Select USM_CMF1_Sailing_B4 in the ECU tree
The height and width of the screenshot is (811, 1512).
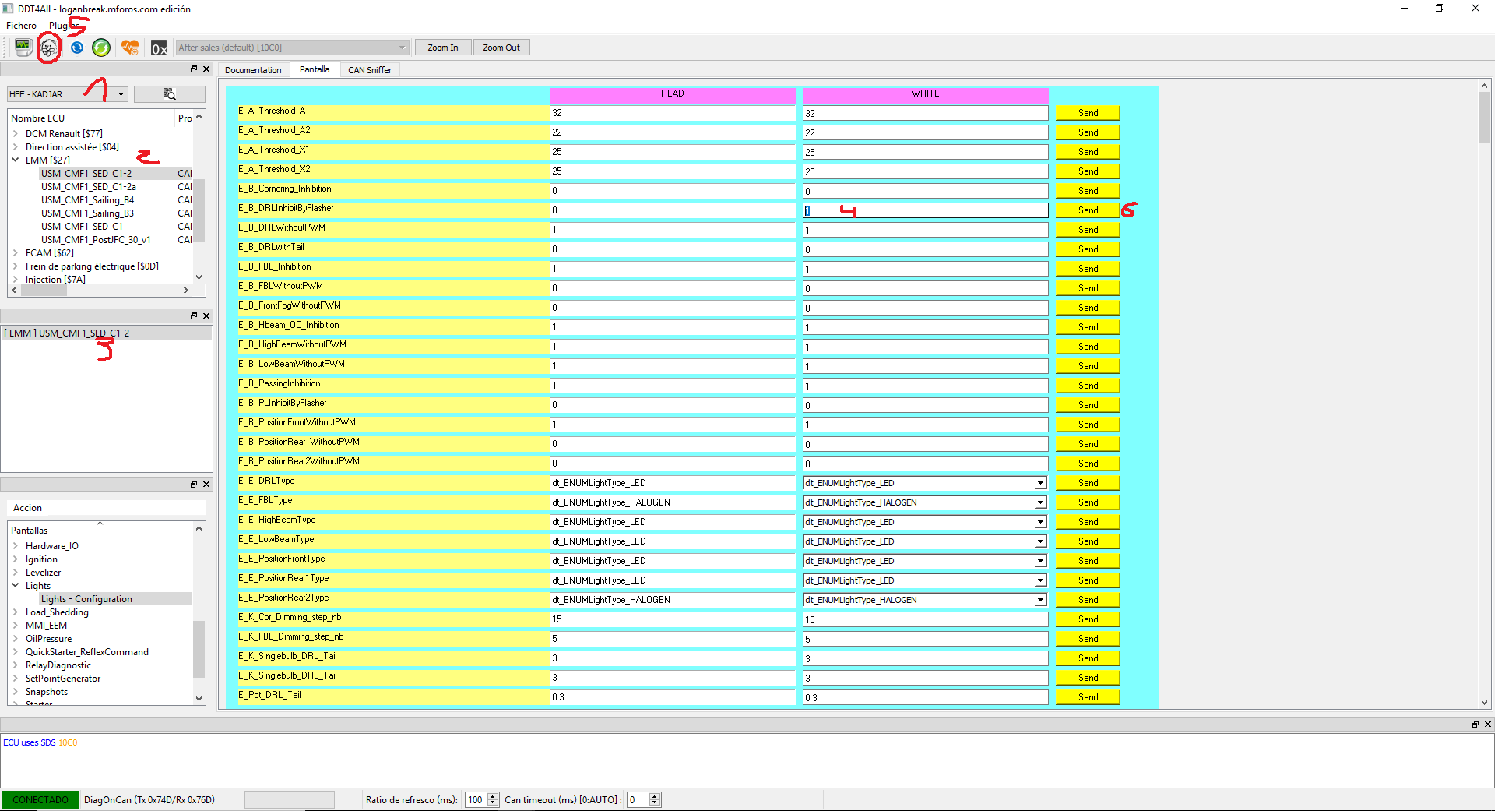point(87,200)
